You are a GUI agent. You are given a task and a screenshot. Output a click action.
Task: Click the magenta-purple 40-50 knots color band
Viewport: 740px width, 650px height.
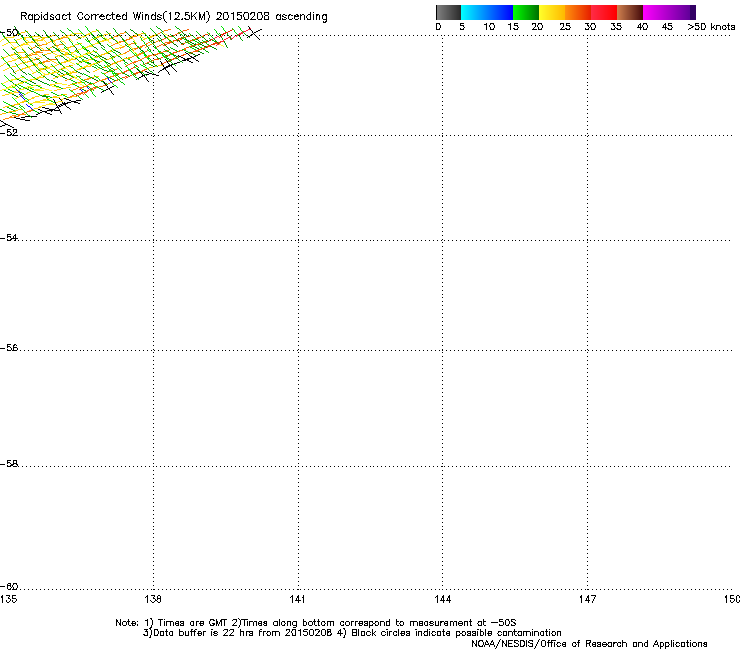(x=669, y=12)
